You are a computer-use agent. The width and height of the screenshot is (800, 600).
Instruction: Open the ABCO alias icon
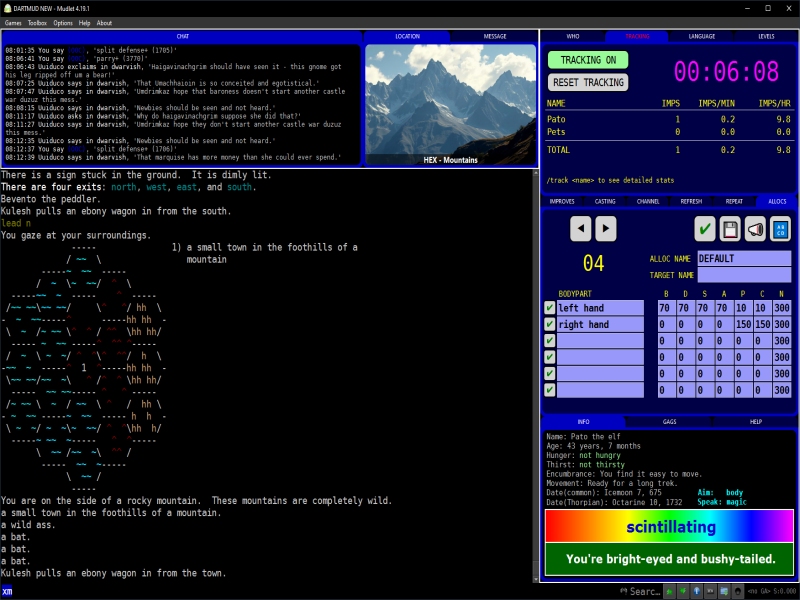tap(781, 229)
